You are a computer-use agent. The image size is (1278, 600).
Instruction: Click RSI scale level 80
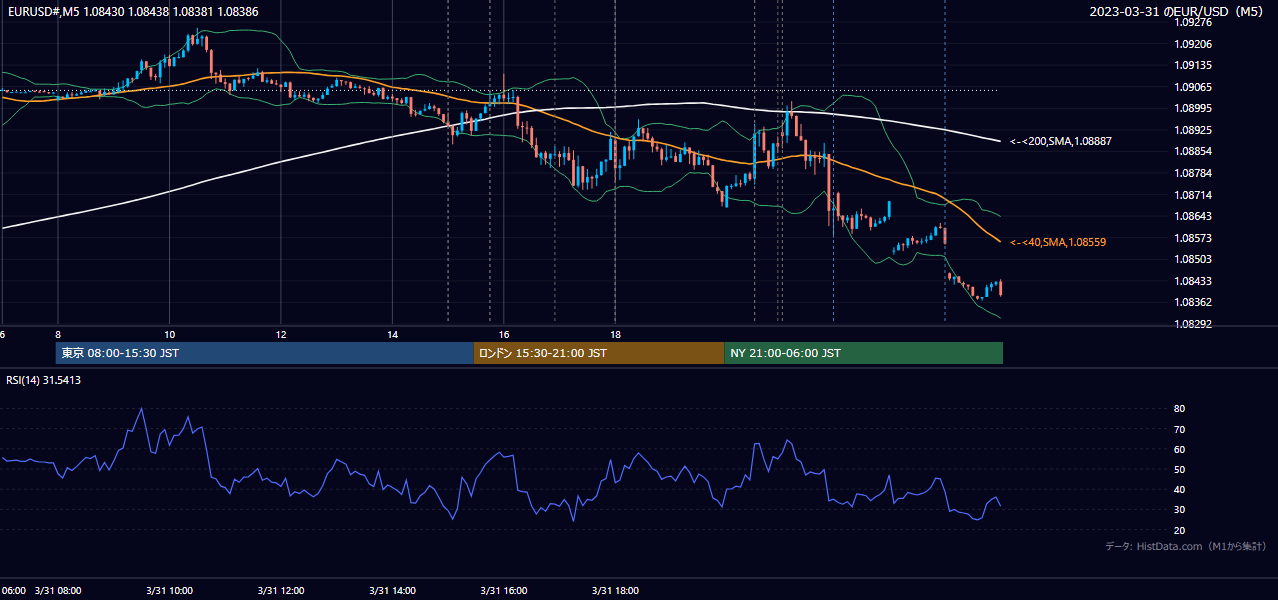[x=1179, y=409]
